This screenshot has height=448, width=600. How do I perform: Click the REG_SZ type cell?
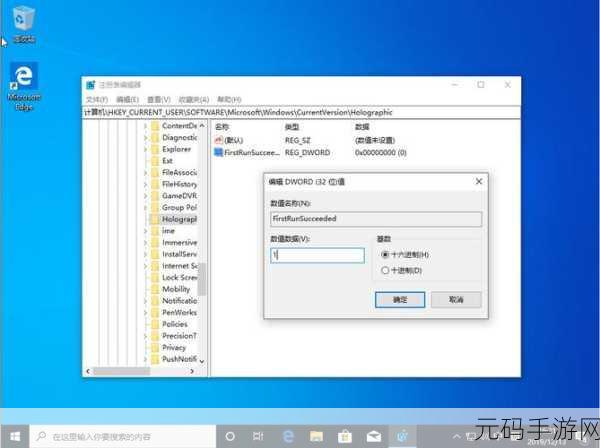point(298,140)
